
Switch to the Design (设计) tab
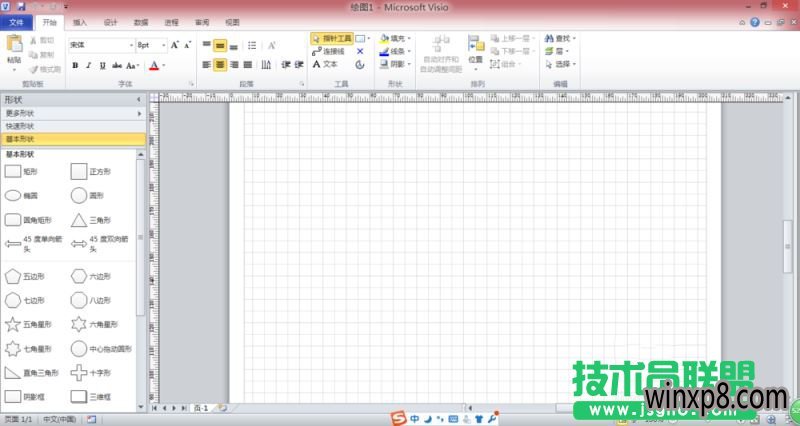pos(110,22)
